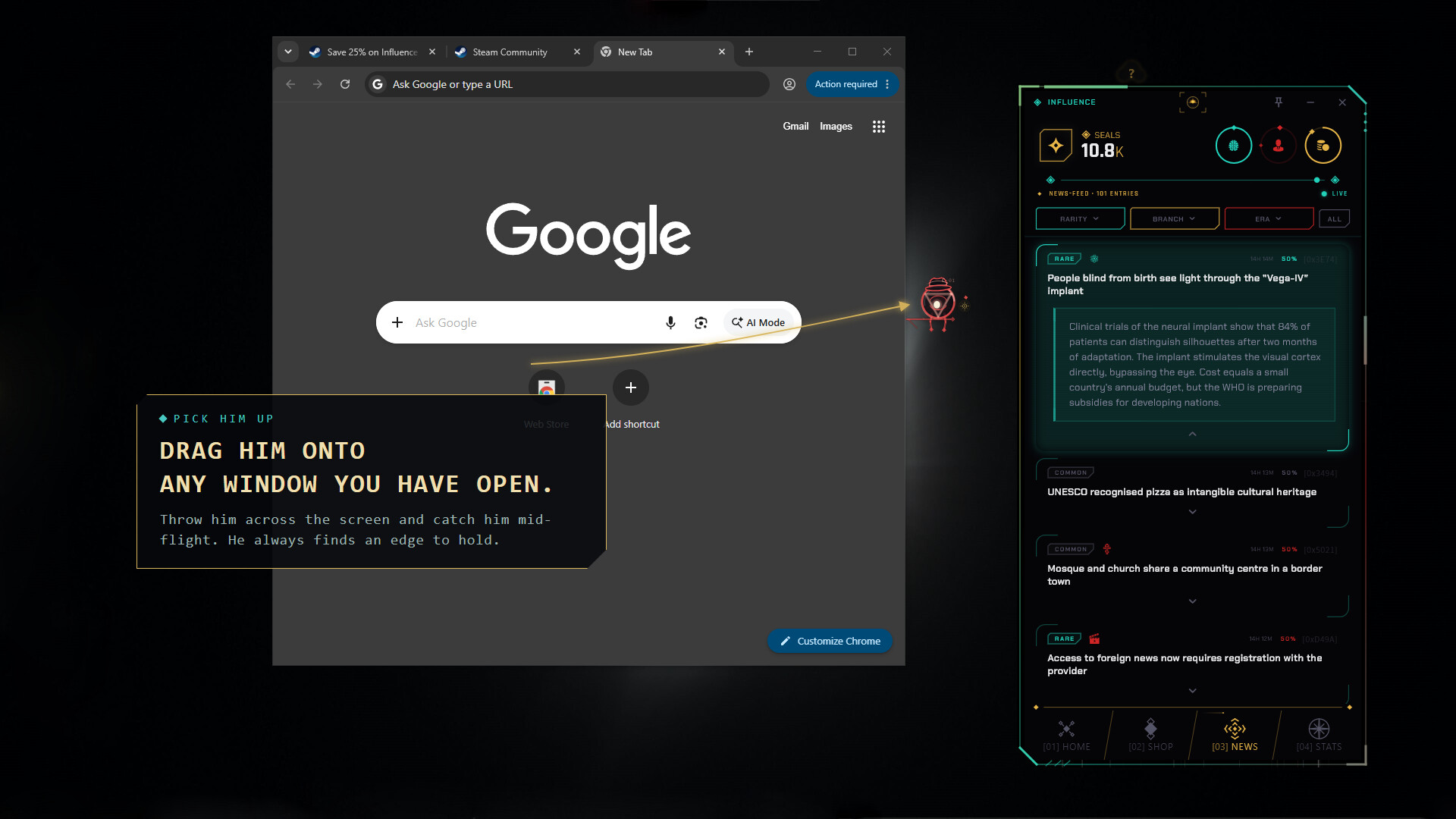Click the red robot mascot on the desktop
1456x819 pixels.
[x=938, y=304]
